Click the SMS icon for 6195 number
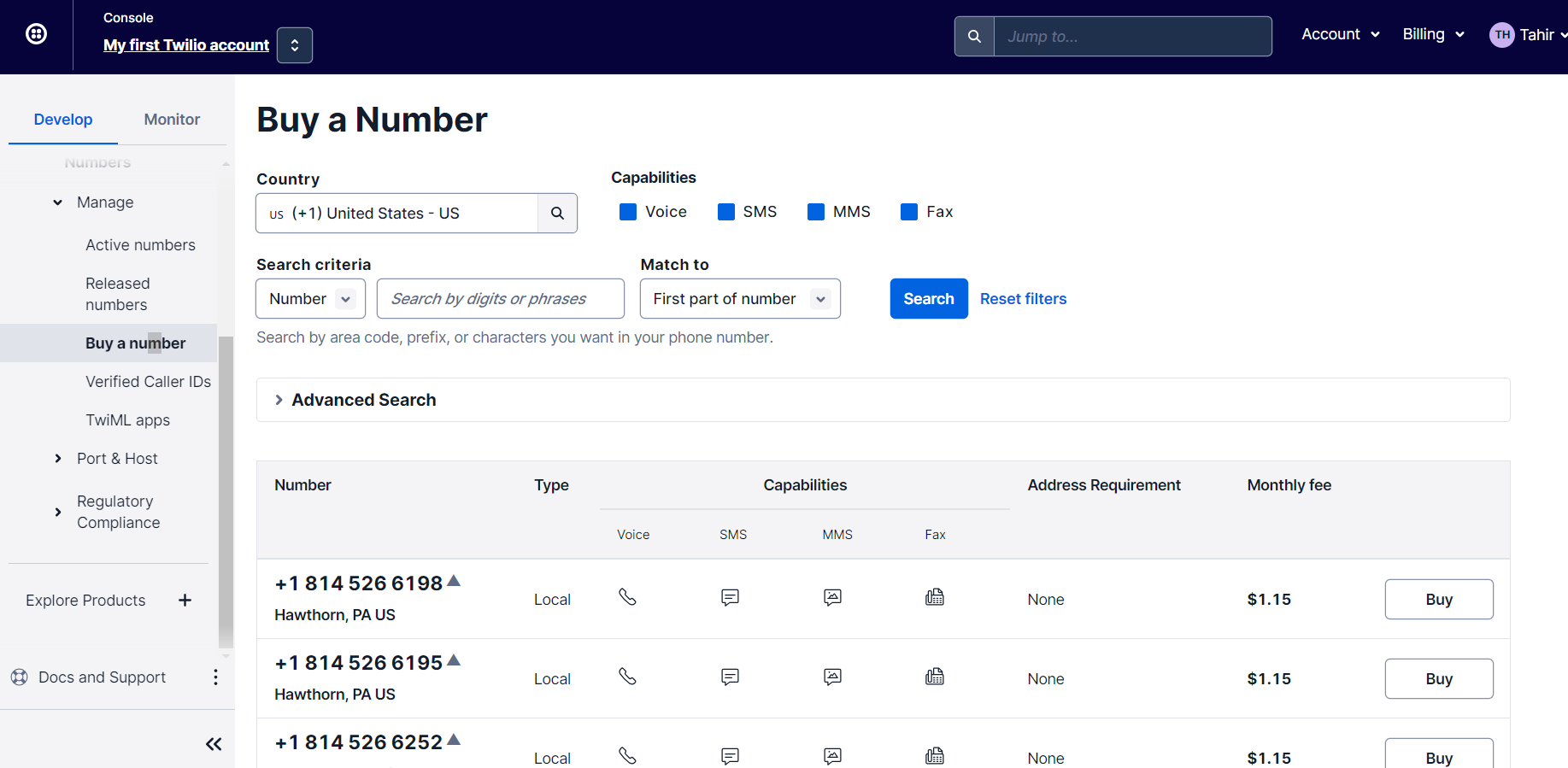Viewport: 1568px width, 768px height. pyautogui.click(x=730, y=677)
